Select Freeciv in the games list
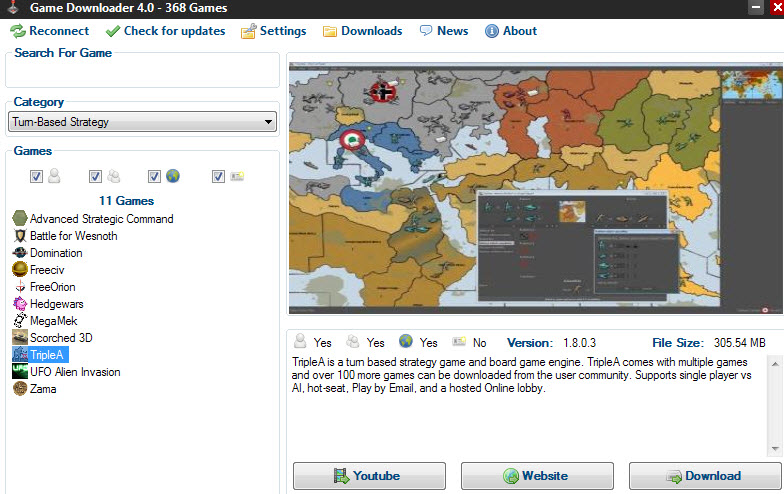 (x=47, y=270)
